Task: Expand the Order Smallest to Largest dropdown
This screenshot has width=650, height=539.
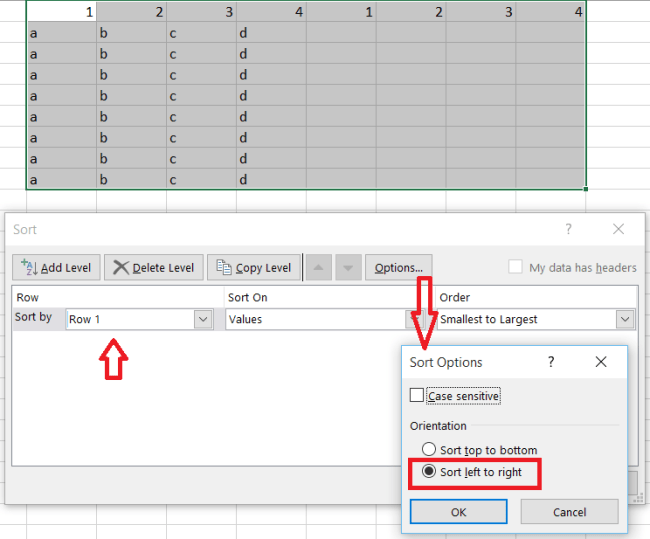Action: 625,319
